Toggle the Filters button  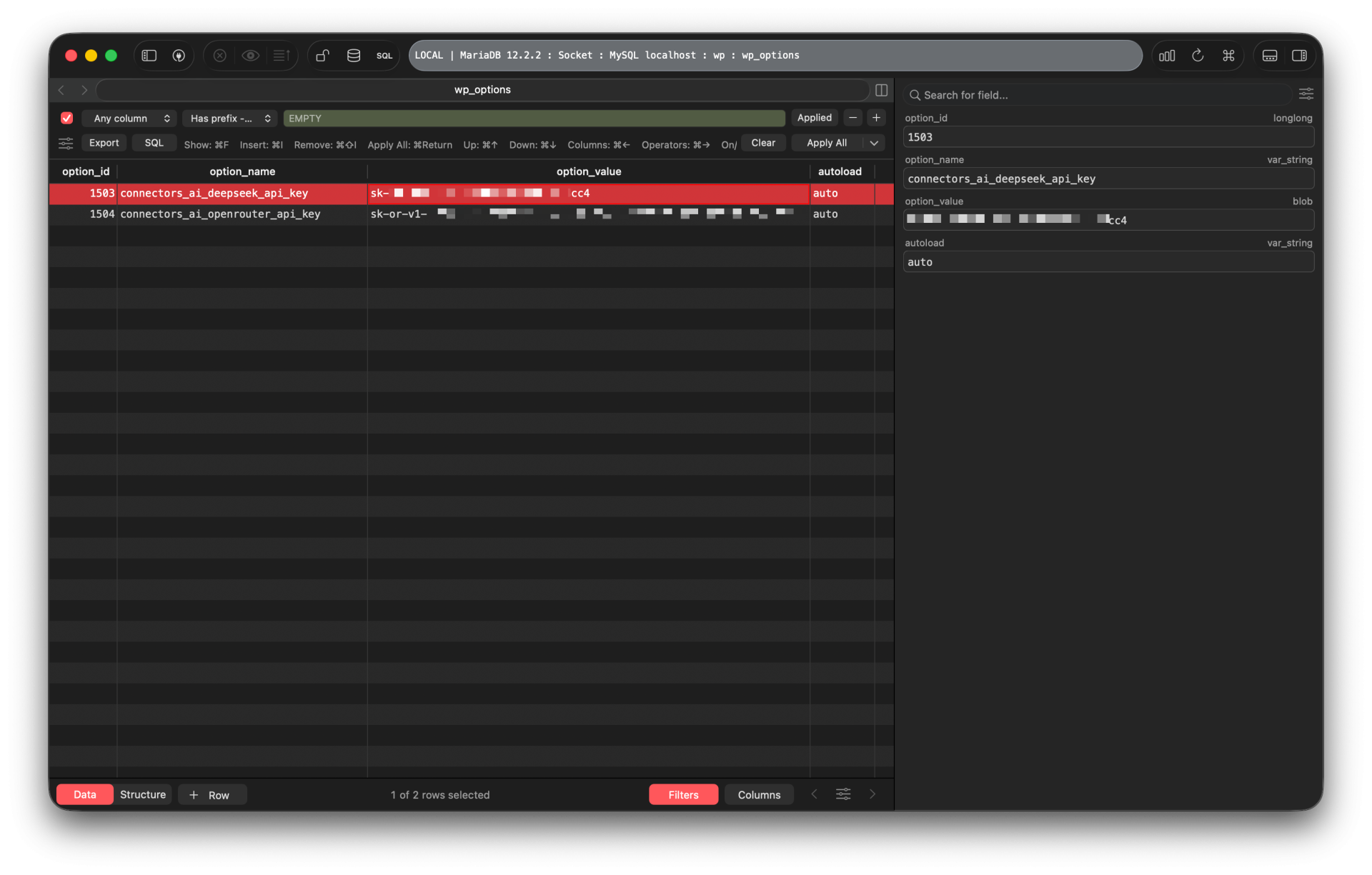click(x=683, y=795)
